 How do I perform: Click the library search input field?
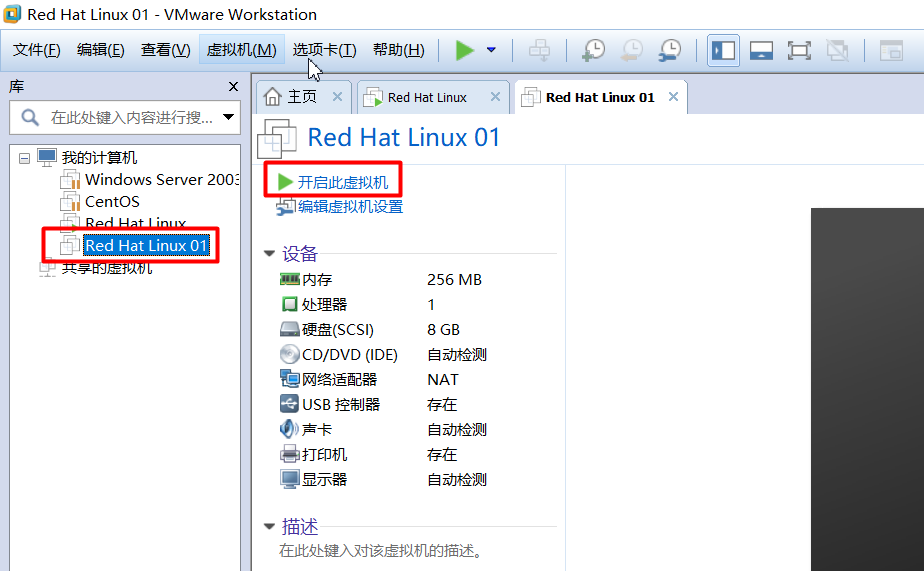124,117
